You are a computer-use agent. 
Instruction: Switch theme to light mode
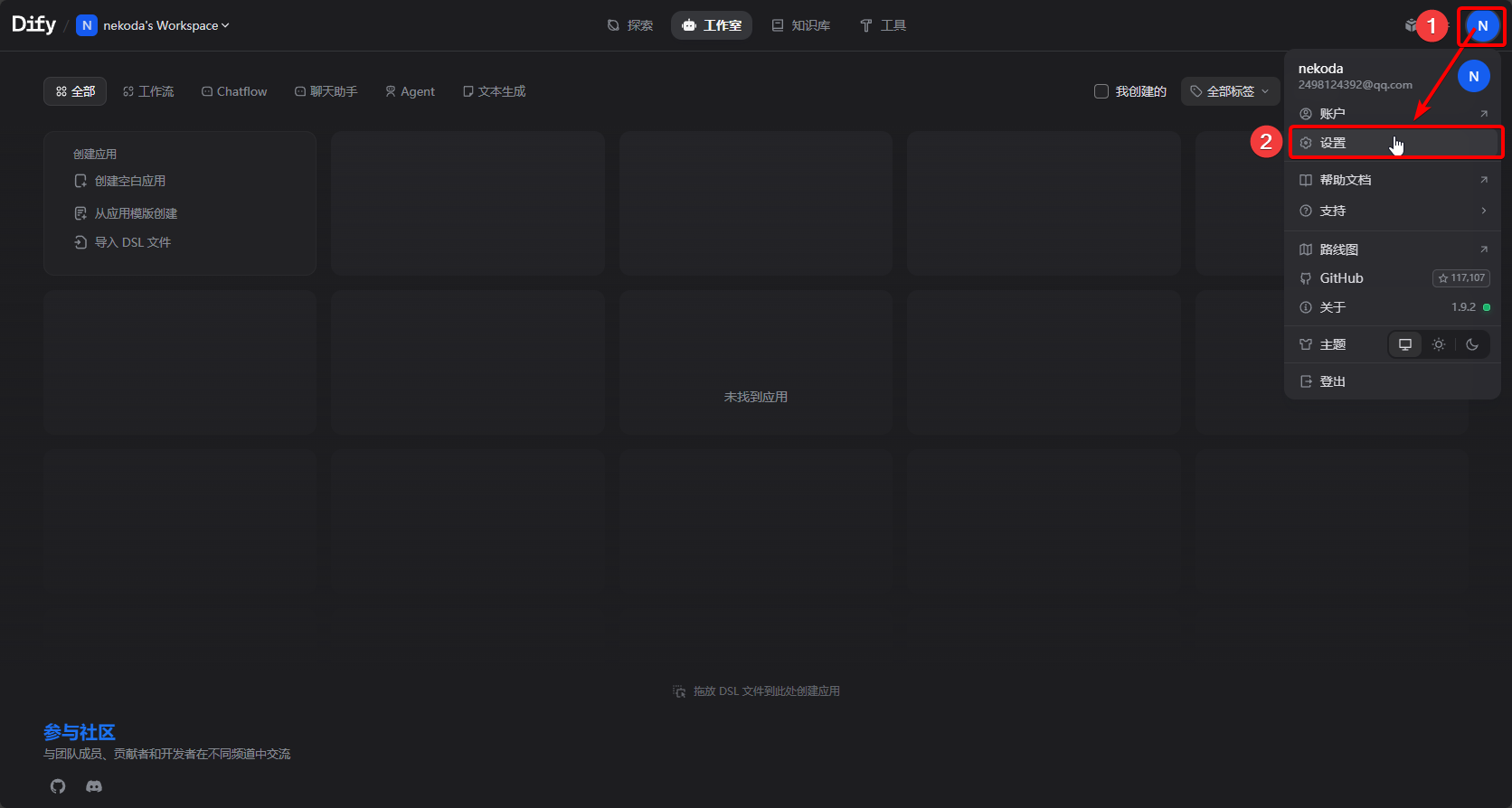[1439, 344]
